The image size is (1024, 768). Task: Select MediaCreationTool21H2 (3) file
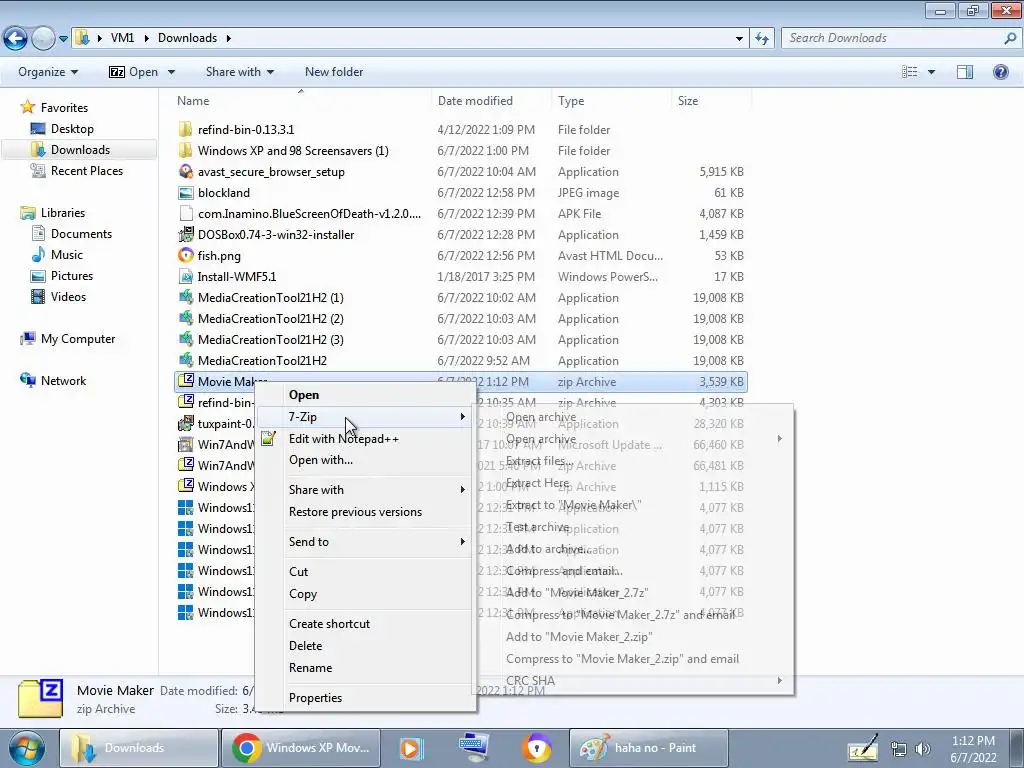pyautogui.click(x=270, y=340)
